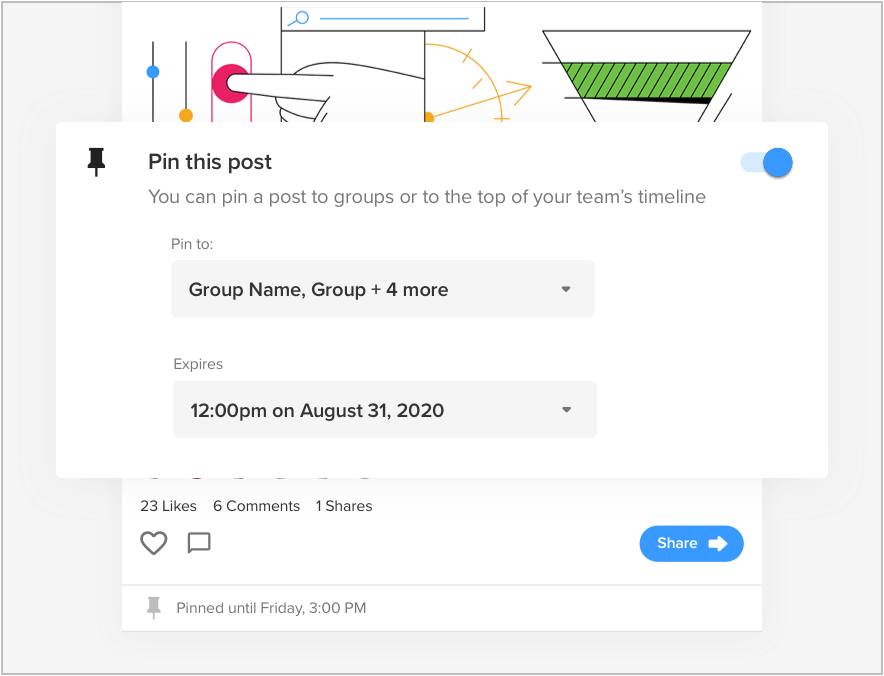Click the magnifying glass in the illustration

(x=299, y=18)
